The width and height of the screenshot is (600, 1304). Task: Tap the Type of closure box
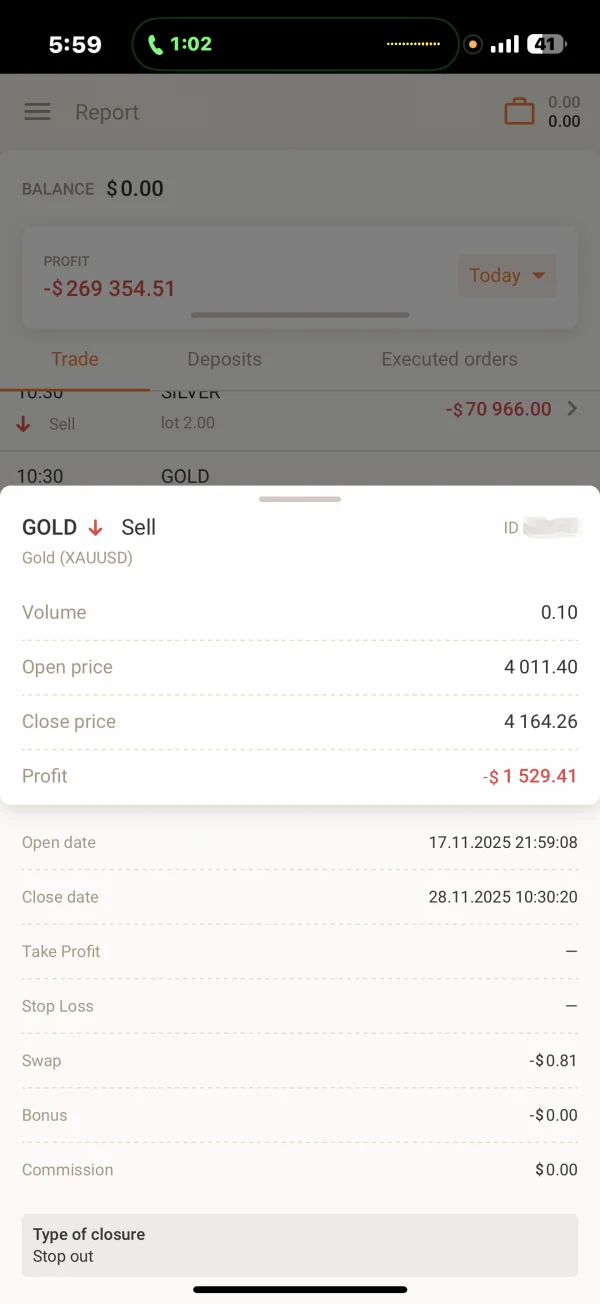pyautogui.click(x=300, y=1245)
